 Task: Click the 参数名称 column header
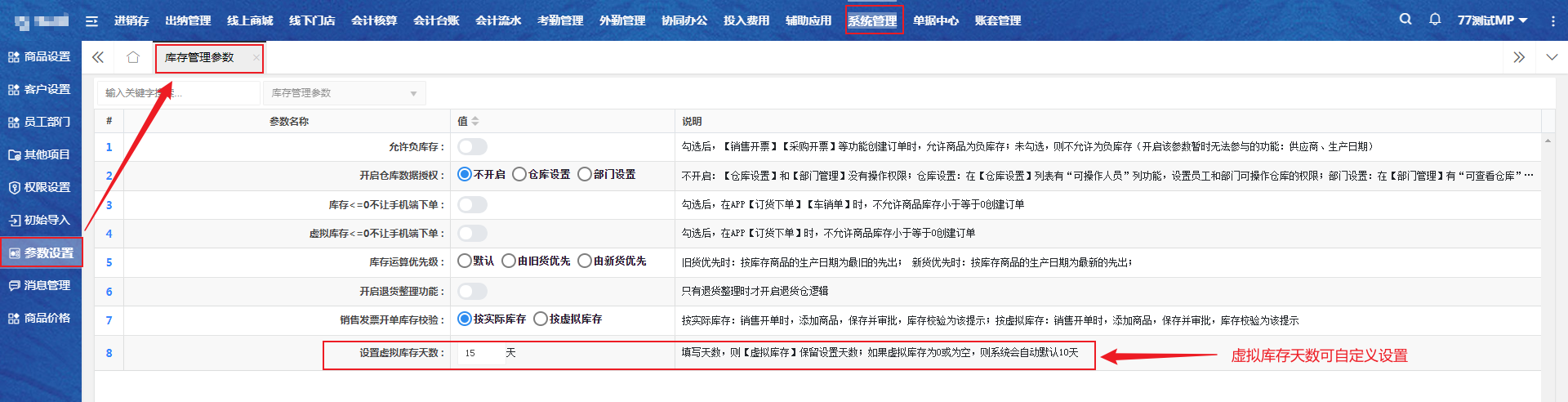point(289,121)
